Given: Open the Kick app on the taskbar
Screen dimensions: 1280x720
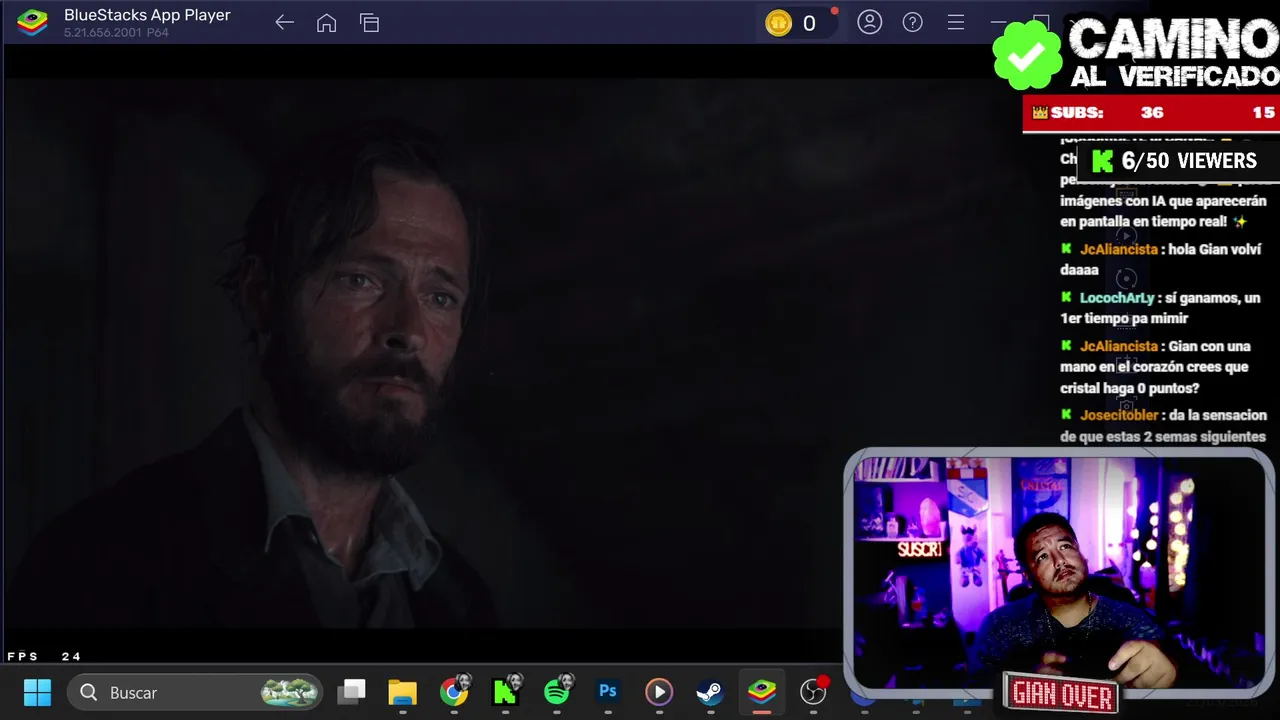Looking at the screenshot, I should [507, 690].
